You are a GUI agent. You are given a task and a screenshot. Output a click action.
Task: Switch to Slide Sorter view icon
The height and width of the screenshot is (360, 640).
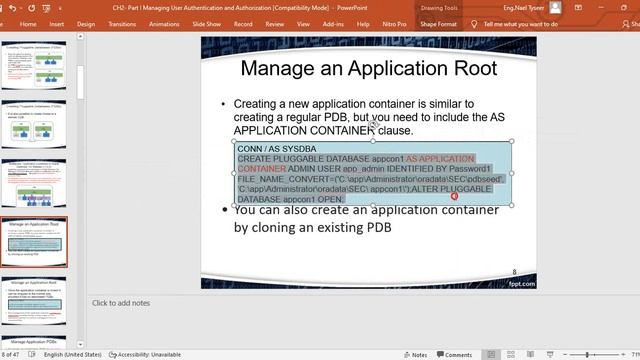pos(511,354)
